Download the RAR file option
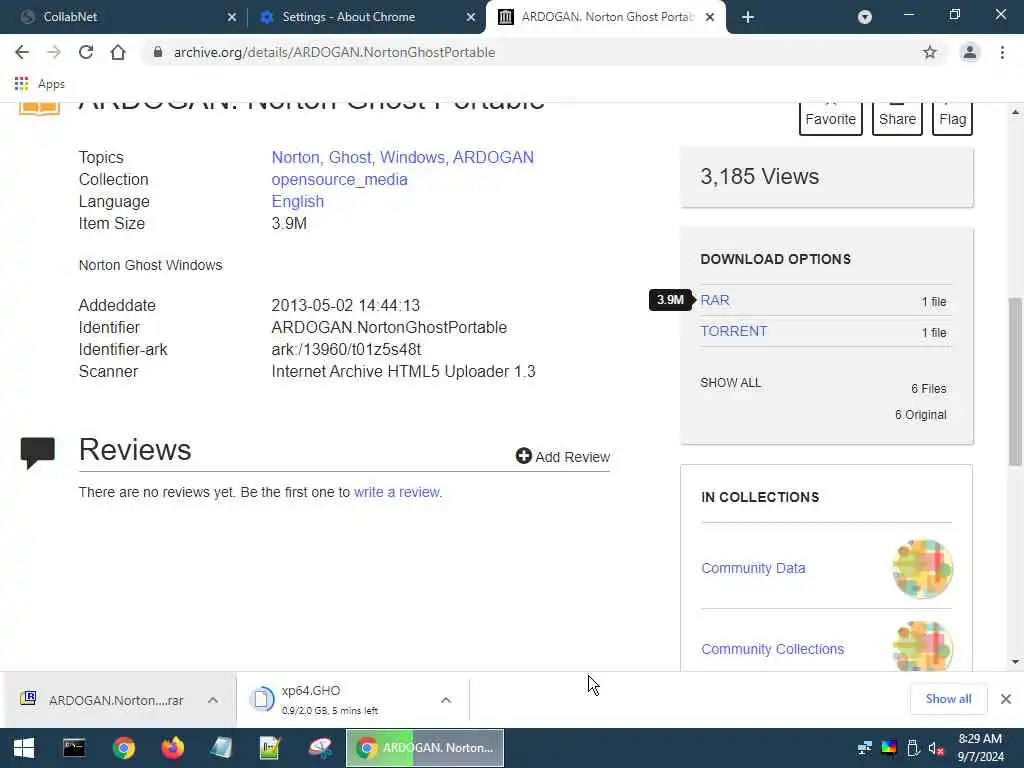The width and height of the screenshot is (1024, 768). click(x=714, y=300)
